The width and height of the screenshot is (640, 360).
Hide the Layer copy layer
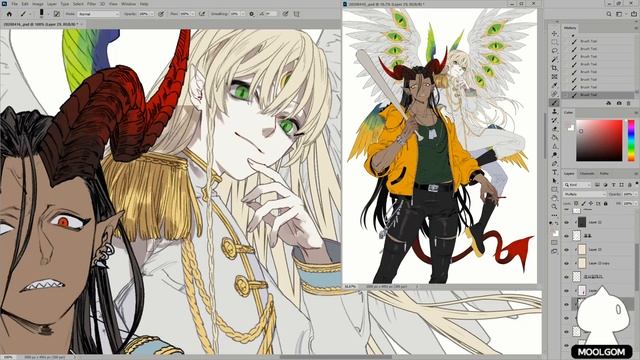pyautogui.click(x=566, y=263)
